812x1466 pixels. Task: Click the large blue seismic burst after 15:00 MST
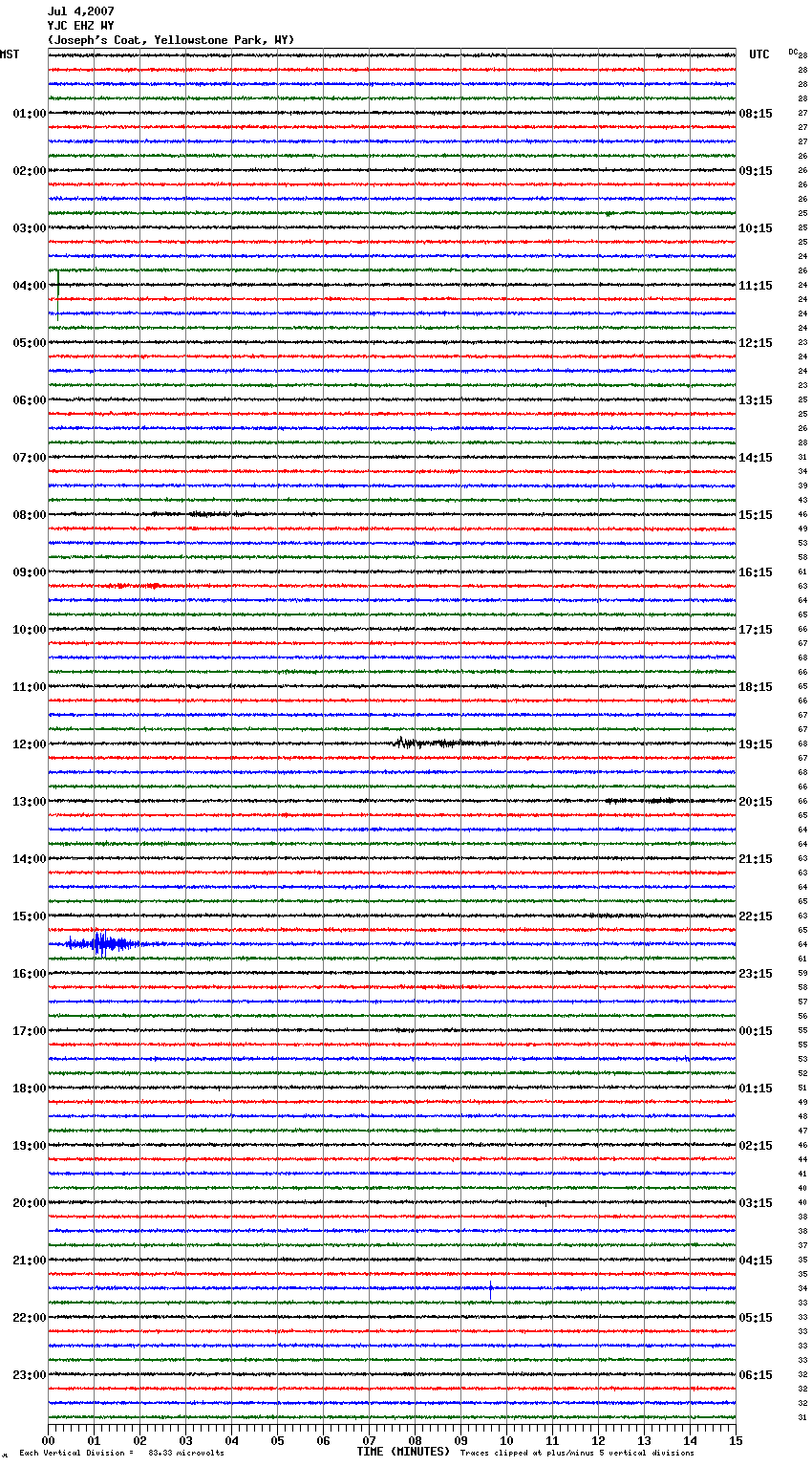coord(103,944)
